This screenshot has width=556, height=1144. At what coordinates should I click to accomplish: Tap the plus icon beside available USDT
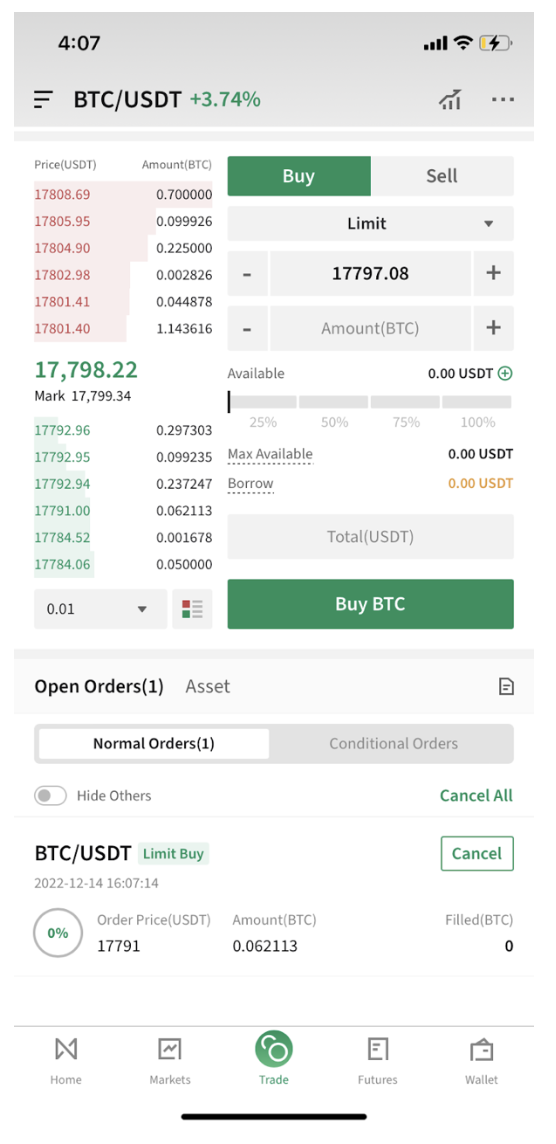click(505, 374)
